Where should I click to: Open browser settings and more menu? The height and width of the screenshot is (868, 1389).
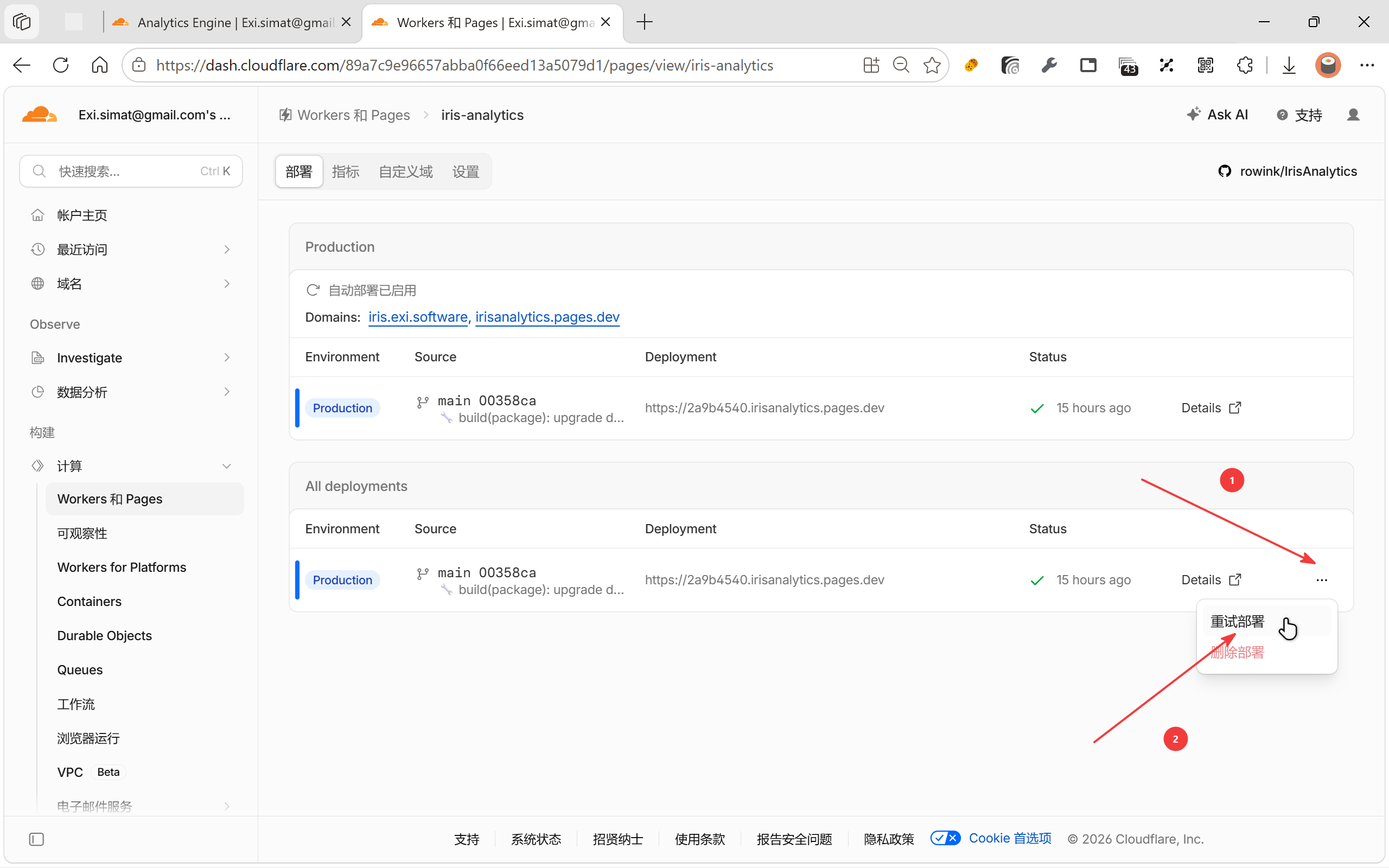coord(1367,66)
